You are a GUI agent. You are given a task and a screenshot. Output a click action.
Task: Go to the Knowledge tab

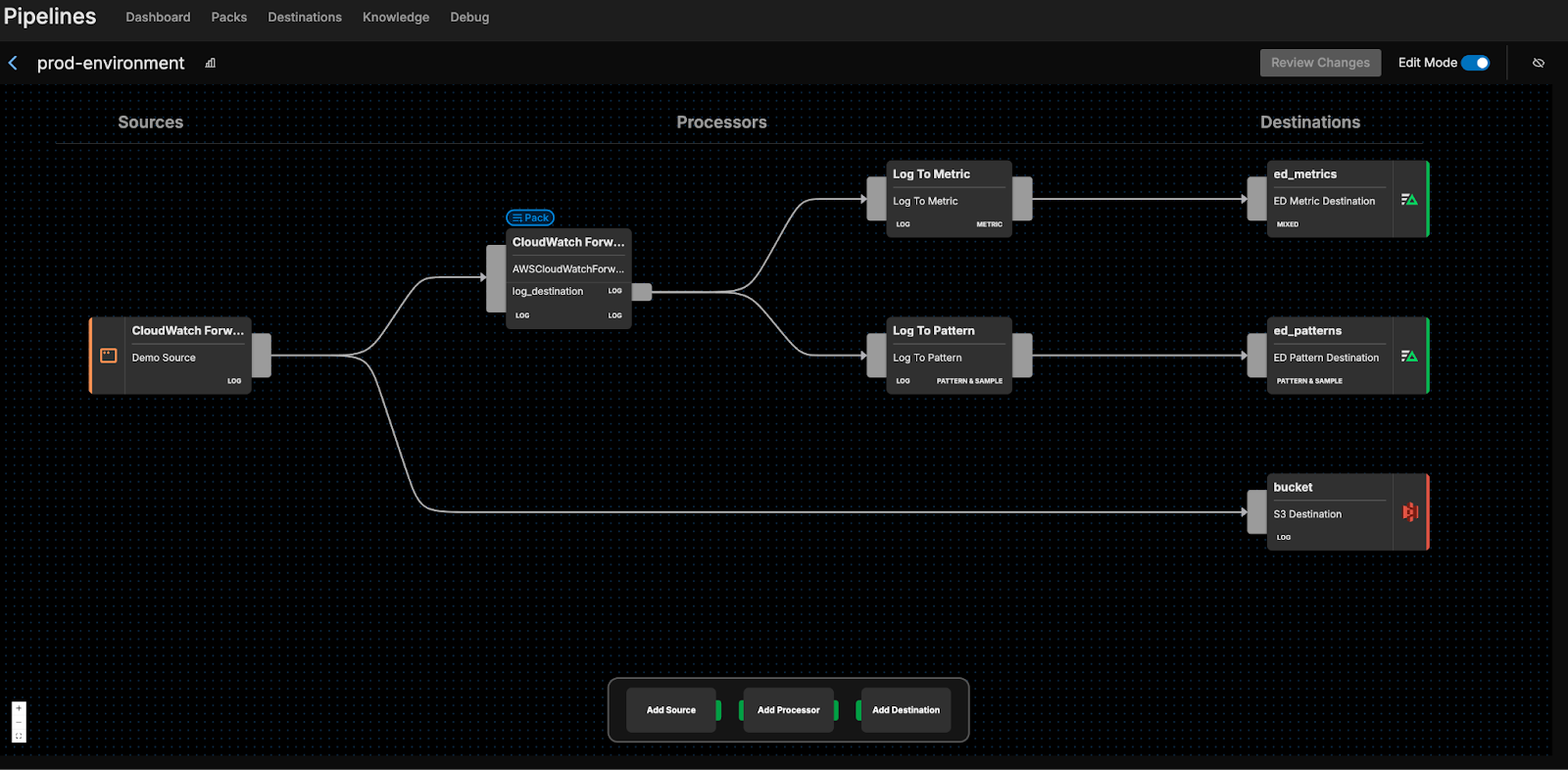(396, 18)
